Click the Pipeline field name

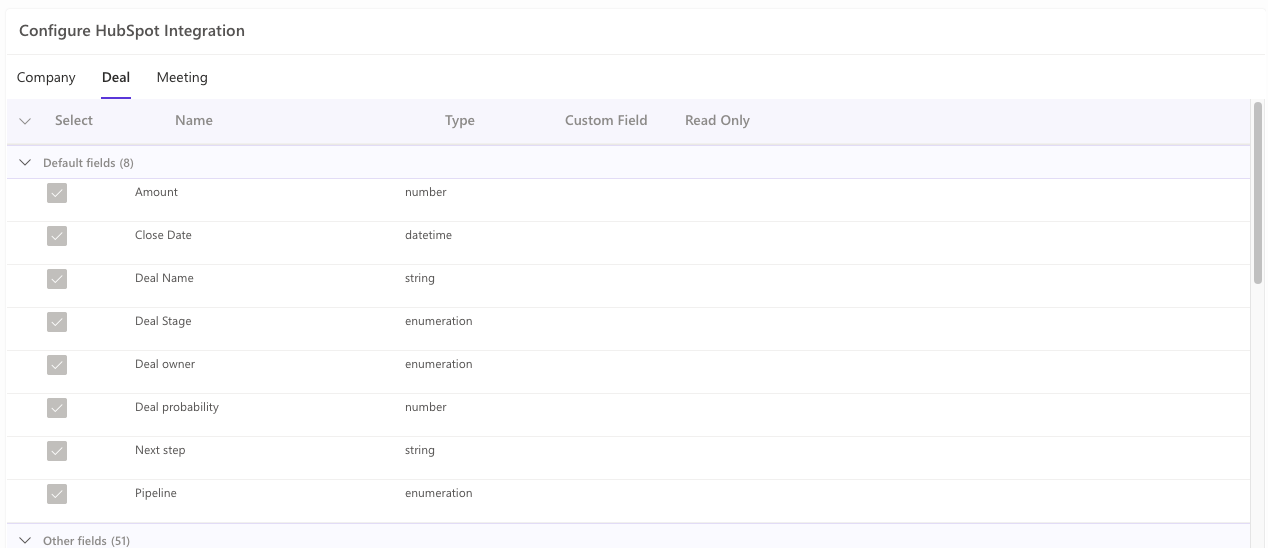click(x=156, y=493)
